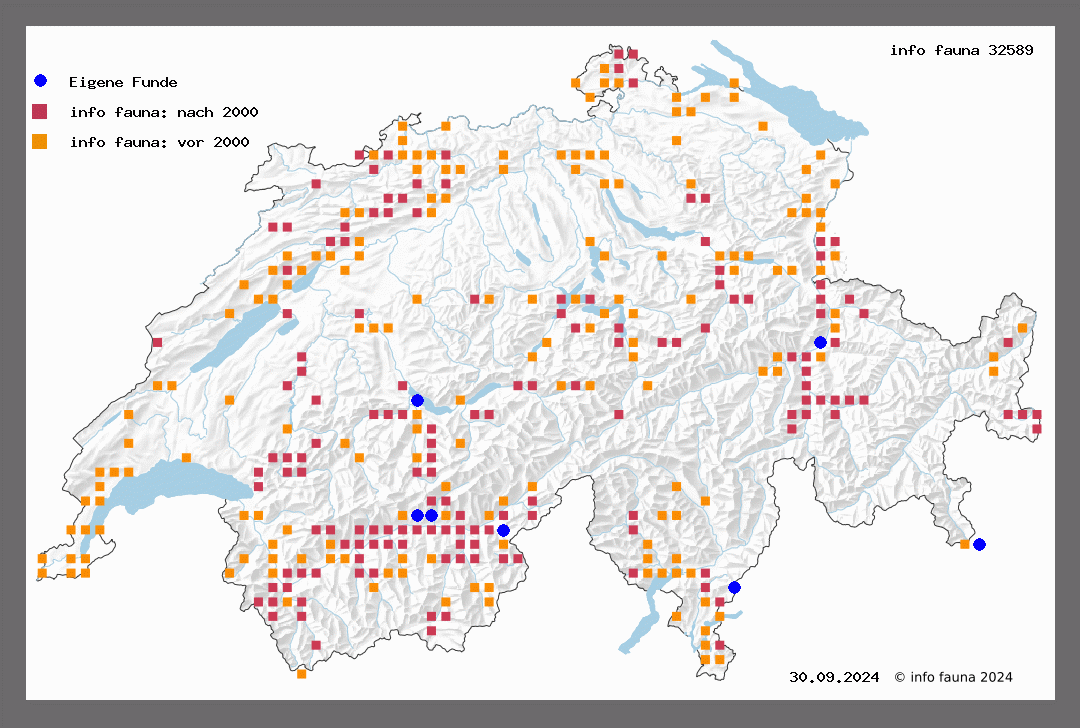Select the blue dot northeast of Lake Maggiore
The image size is (1080, 728).
[x=734, y=587]
